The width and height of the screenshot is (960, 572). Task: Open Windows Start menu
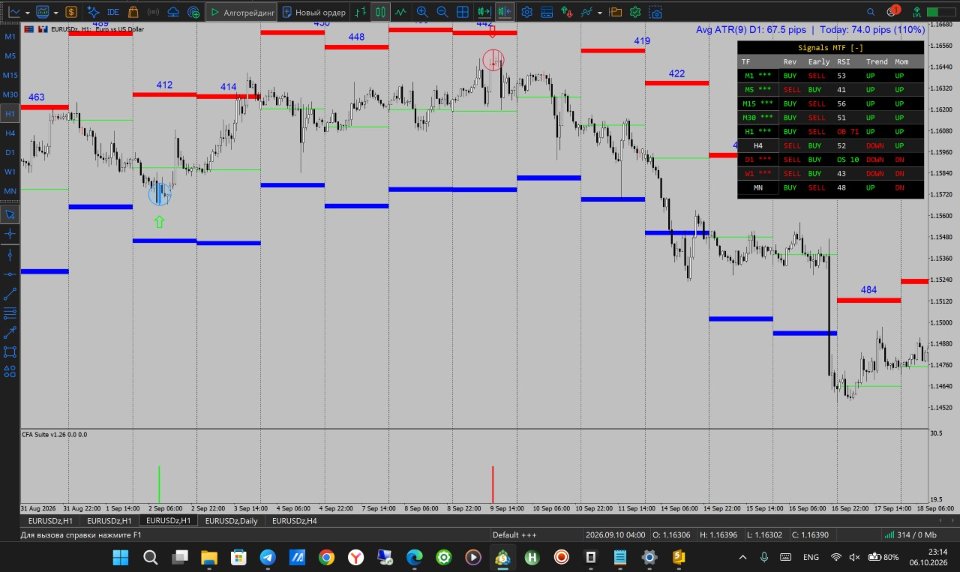(x=121, y=557)
